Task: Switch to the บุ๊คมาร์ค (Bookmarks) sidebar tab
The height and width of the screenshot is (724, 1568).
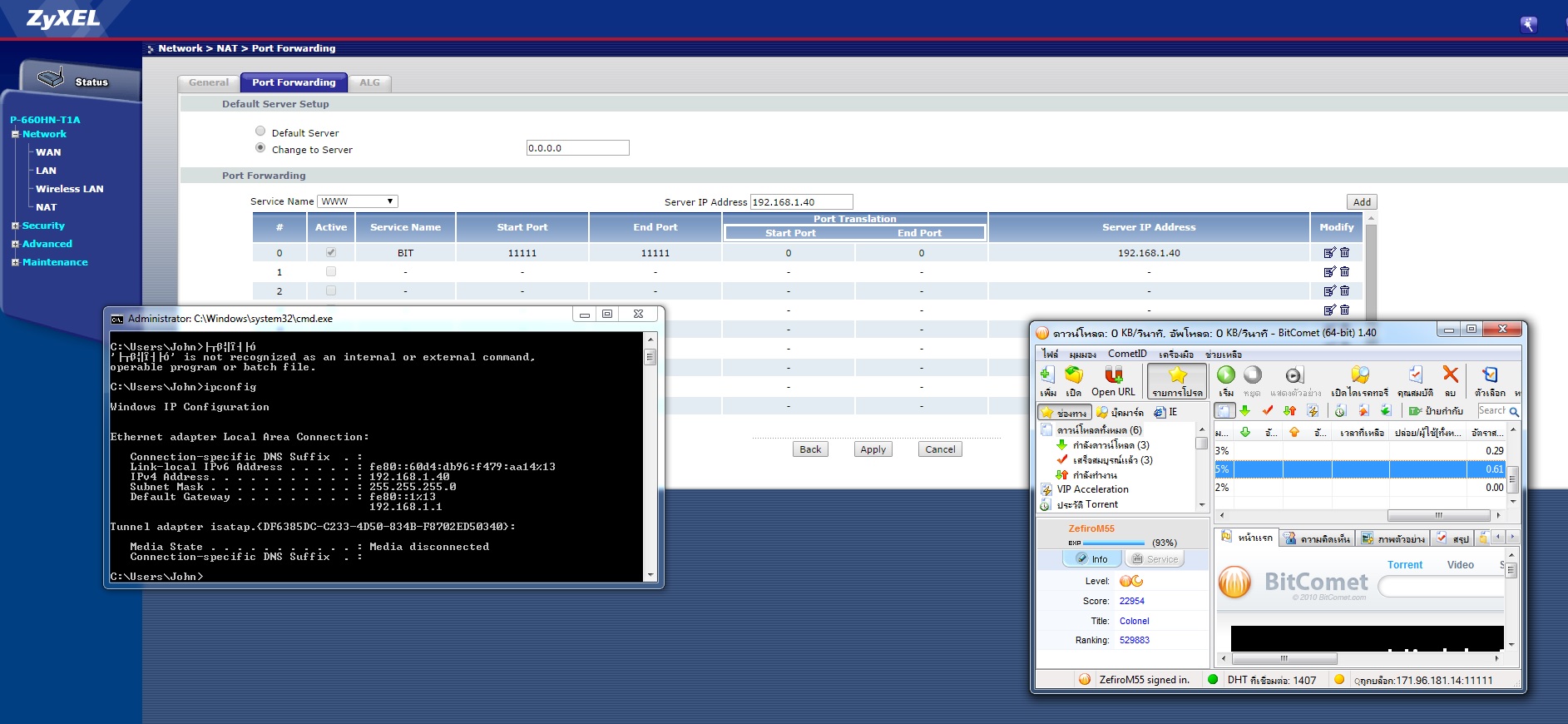Action: point(1120,412)
